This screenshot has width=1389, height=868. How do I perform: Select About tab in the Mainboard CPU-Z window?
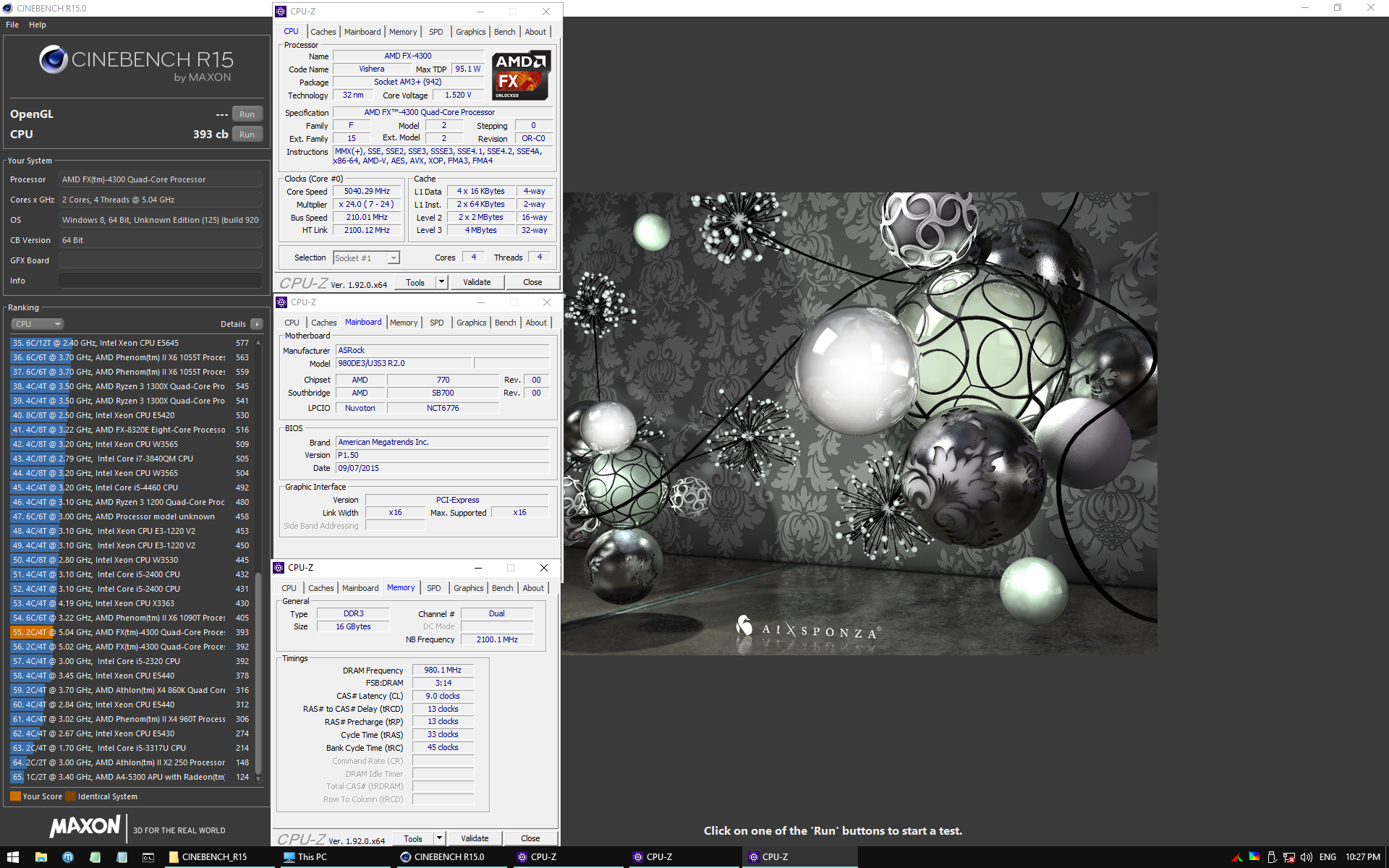point(536,323)
